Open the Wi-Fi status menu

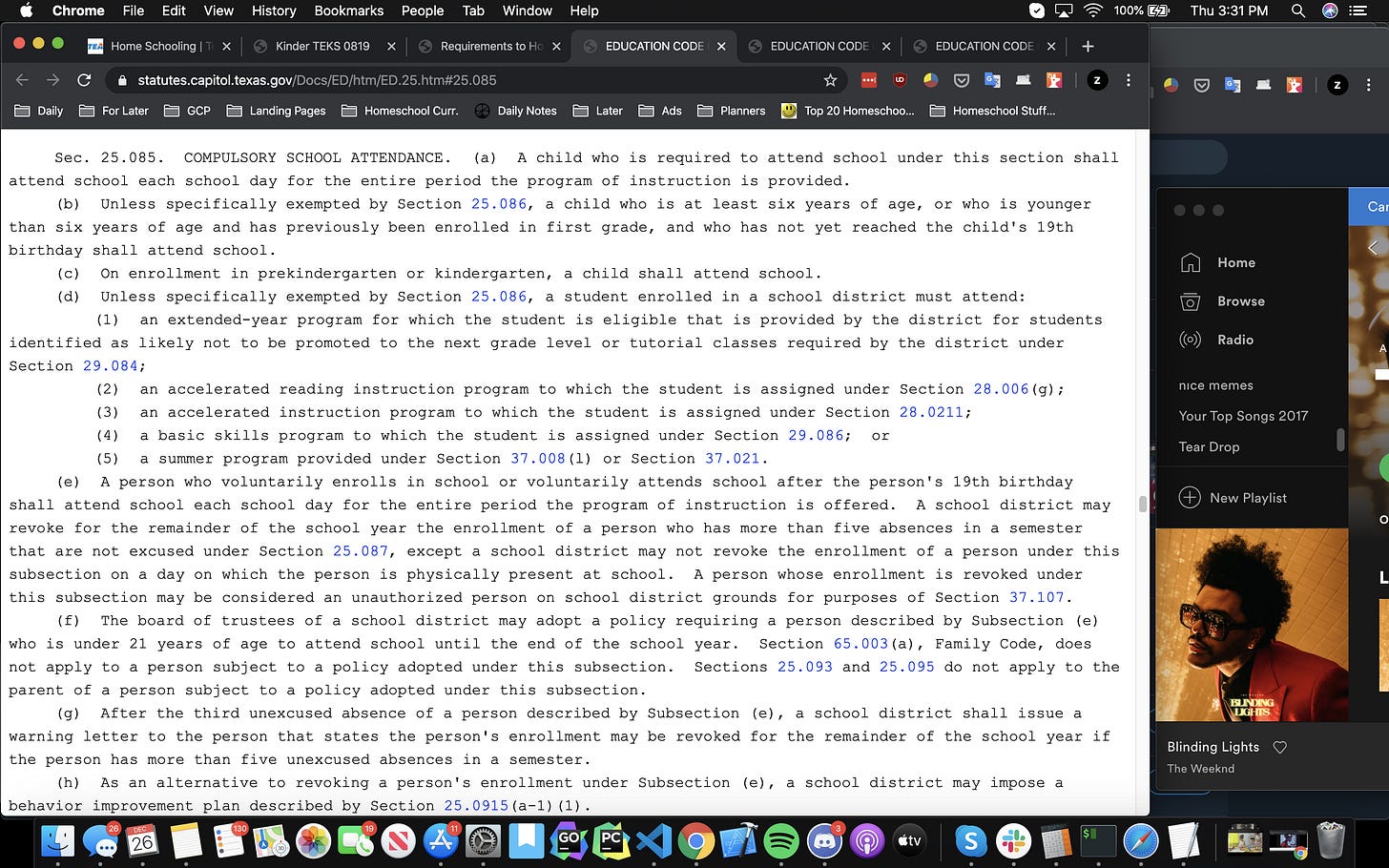click(x=1093, y=10)
